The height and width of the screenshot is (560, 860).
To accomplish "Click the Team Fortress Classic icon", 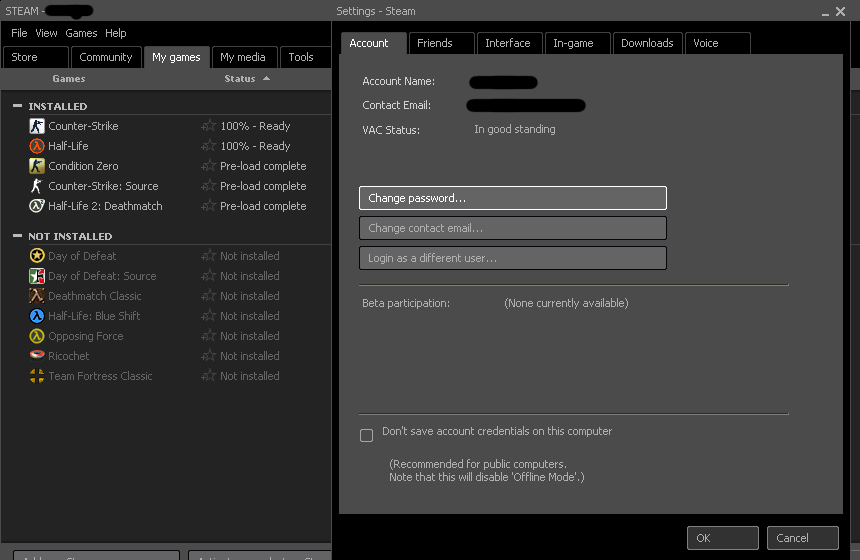I will click(37, 376).
